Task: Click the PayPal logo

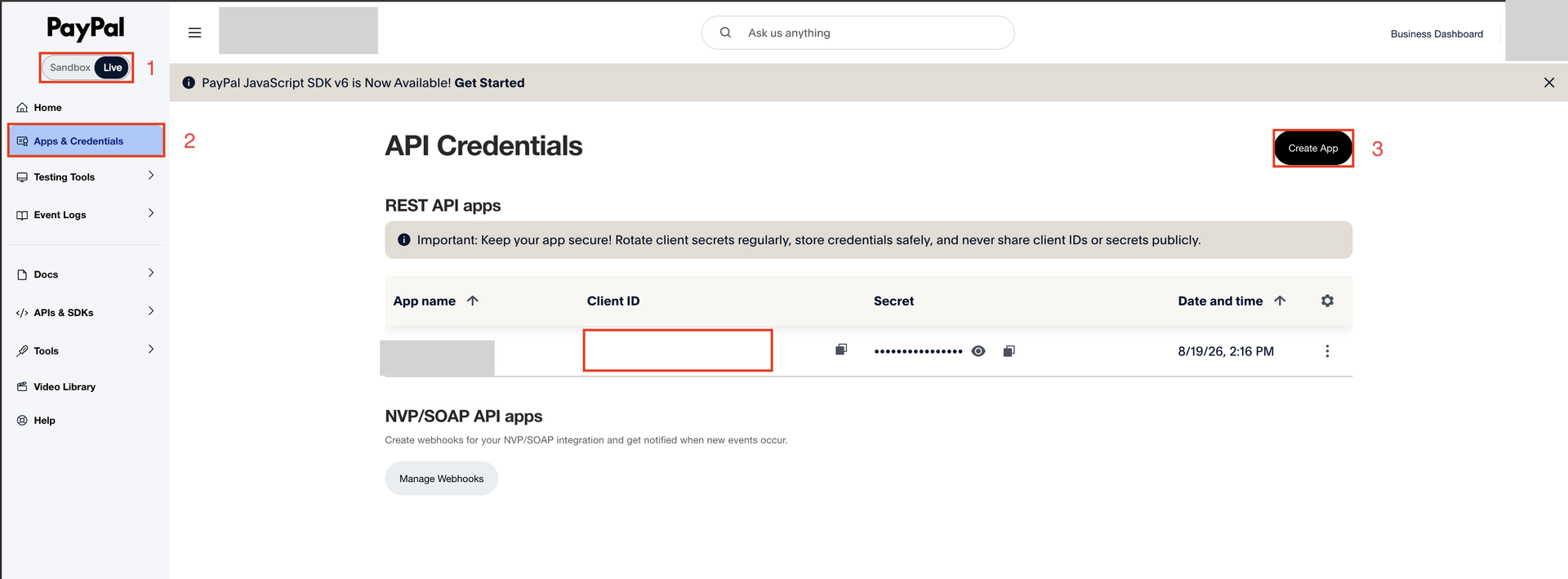Action: pyautogui.click(x=86, y=28)
